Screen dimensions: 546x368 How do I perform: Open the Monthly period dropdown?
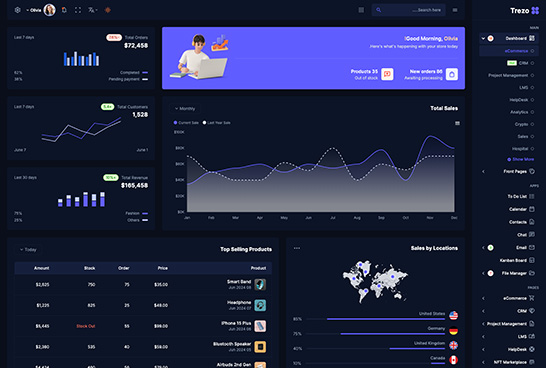click(x=185, y=109)
